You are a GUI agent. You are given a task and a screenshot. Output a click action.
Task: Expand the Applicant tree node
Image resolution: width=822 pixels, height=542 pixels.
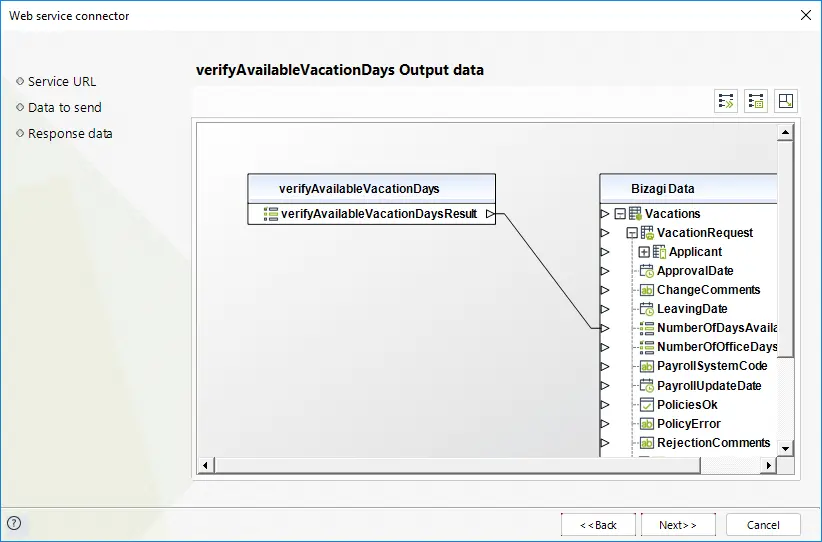click(644, 252)
